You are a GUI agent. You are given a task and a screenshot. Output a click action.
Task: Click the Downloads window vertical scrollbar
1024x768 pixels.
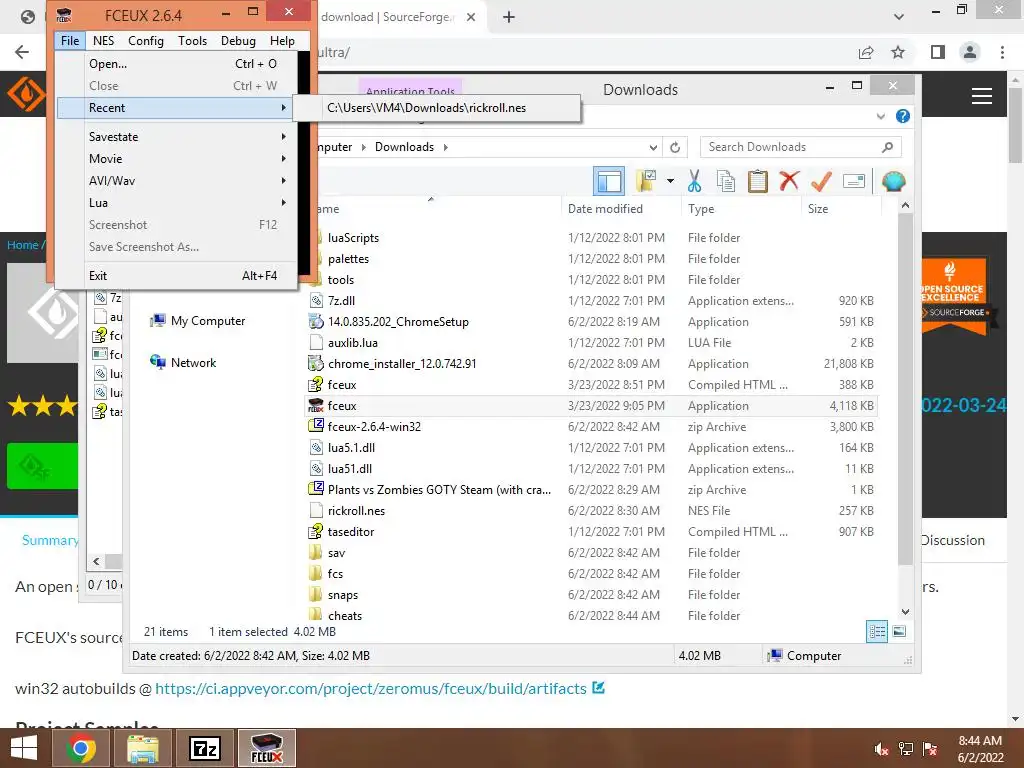[x=905, y=389]
